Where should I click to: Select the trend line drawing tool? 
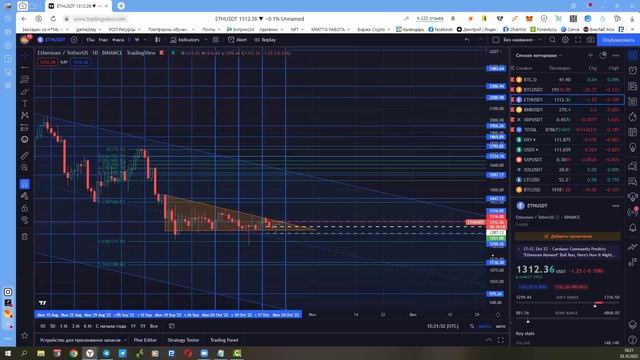click(x=24, y=67)
